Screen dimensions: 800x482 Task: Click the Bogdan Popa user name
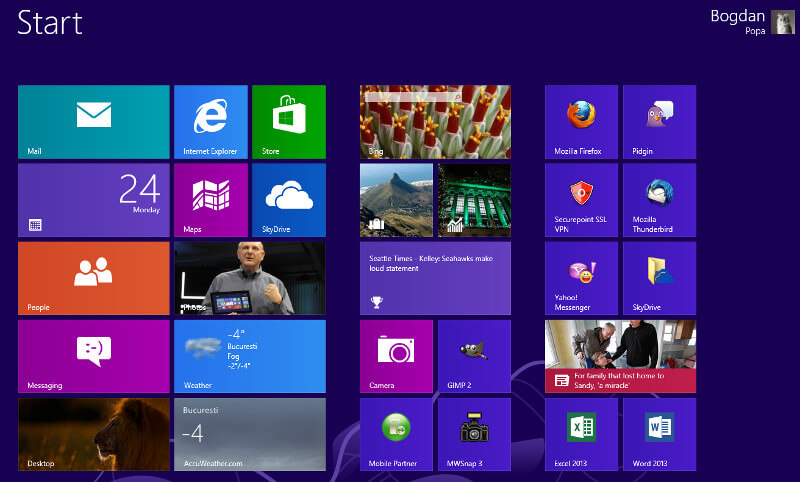pos(738,22)
